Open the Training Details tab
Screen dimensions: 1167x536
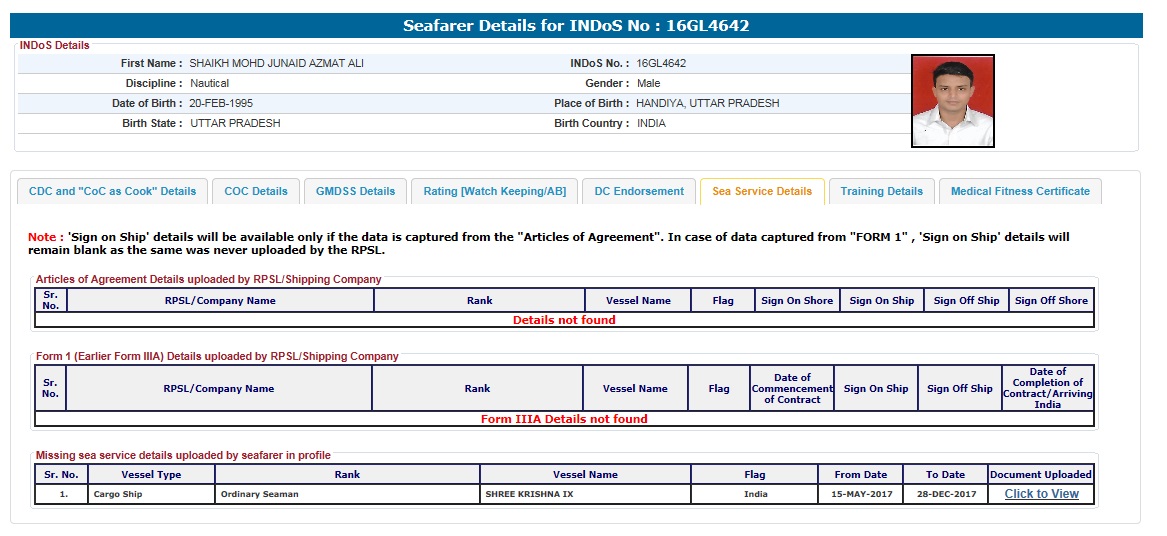(x=881, y=191)
